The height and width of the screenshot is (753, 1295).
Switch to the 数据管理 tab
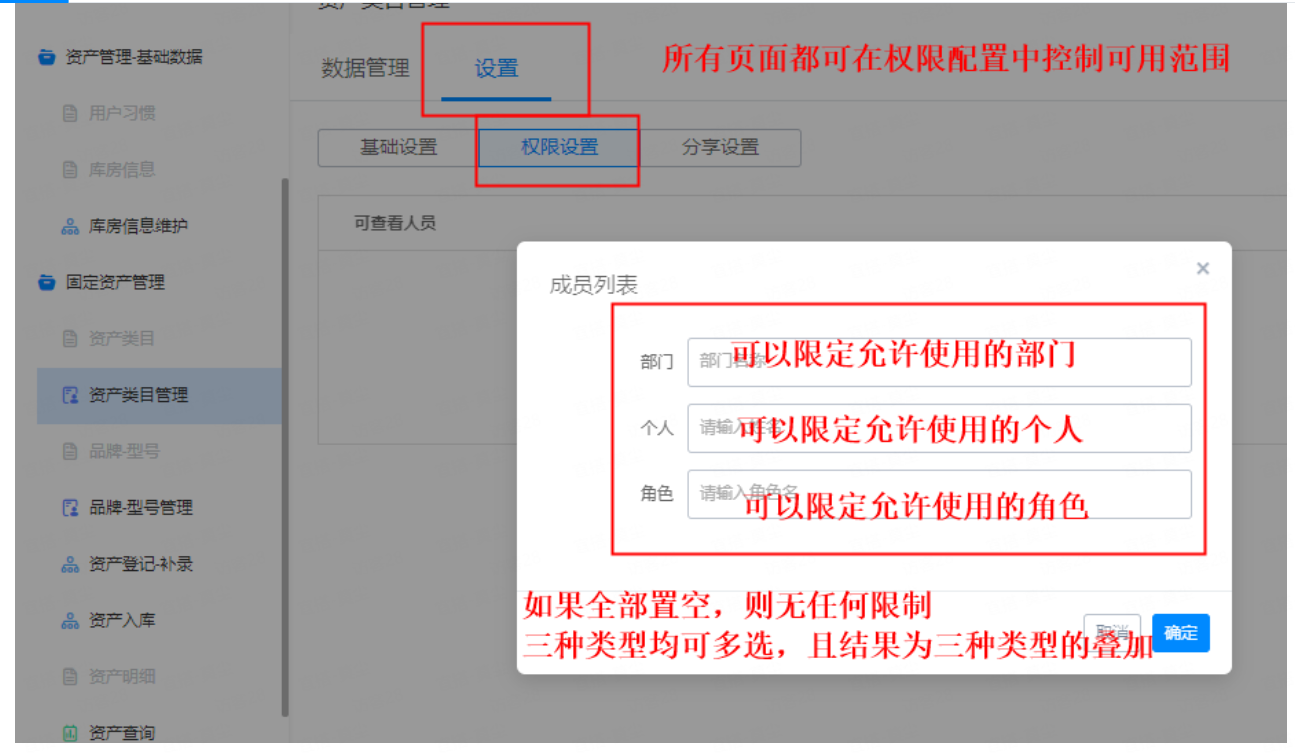(x=365, y=69)
